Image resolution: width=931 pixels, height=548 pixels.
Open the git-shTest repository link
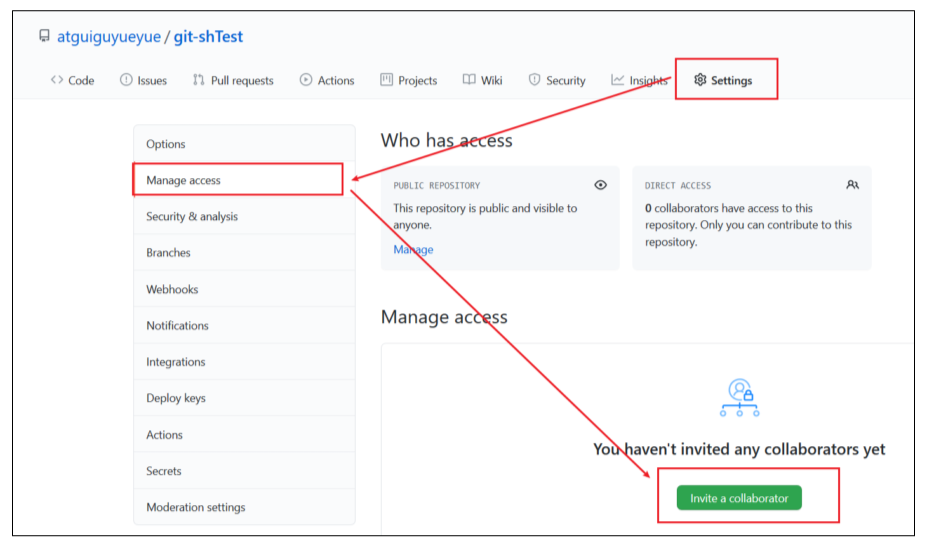point(208,37)
